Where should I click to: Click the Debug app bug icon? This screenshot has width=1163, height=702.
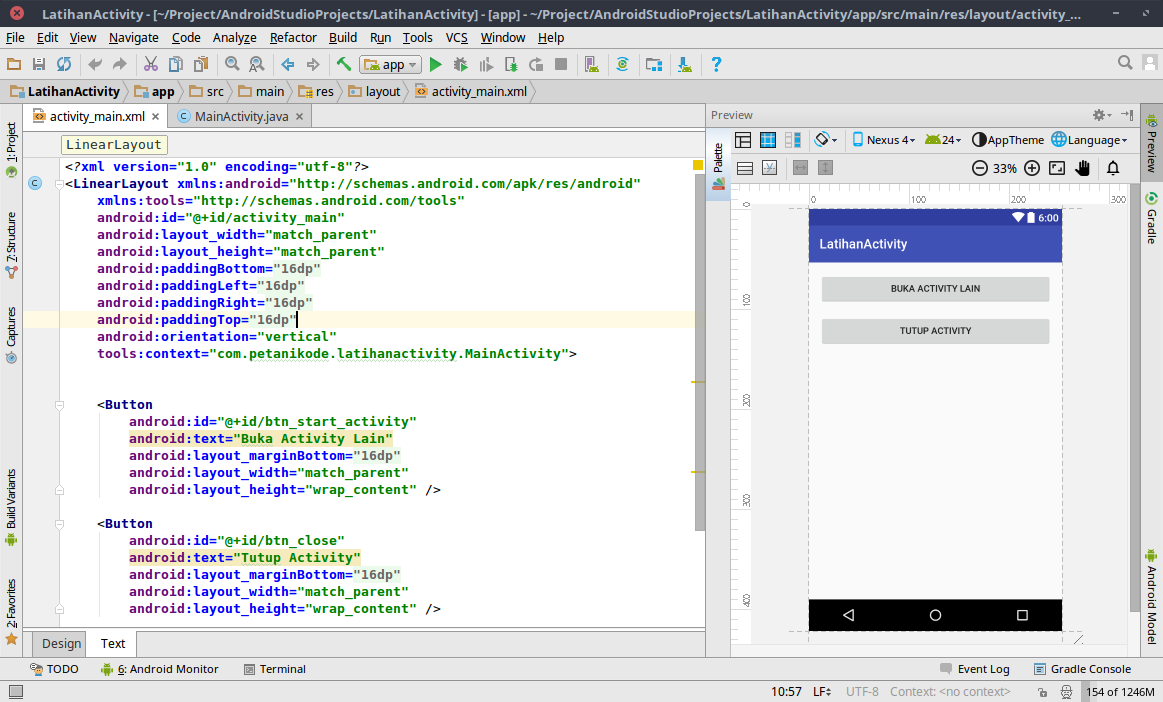[461, 64]
